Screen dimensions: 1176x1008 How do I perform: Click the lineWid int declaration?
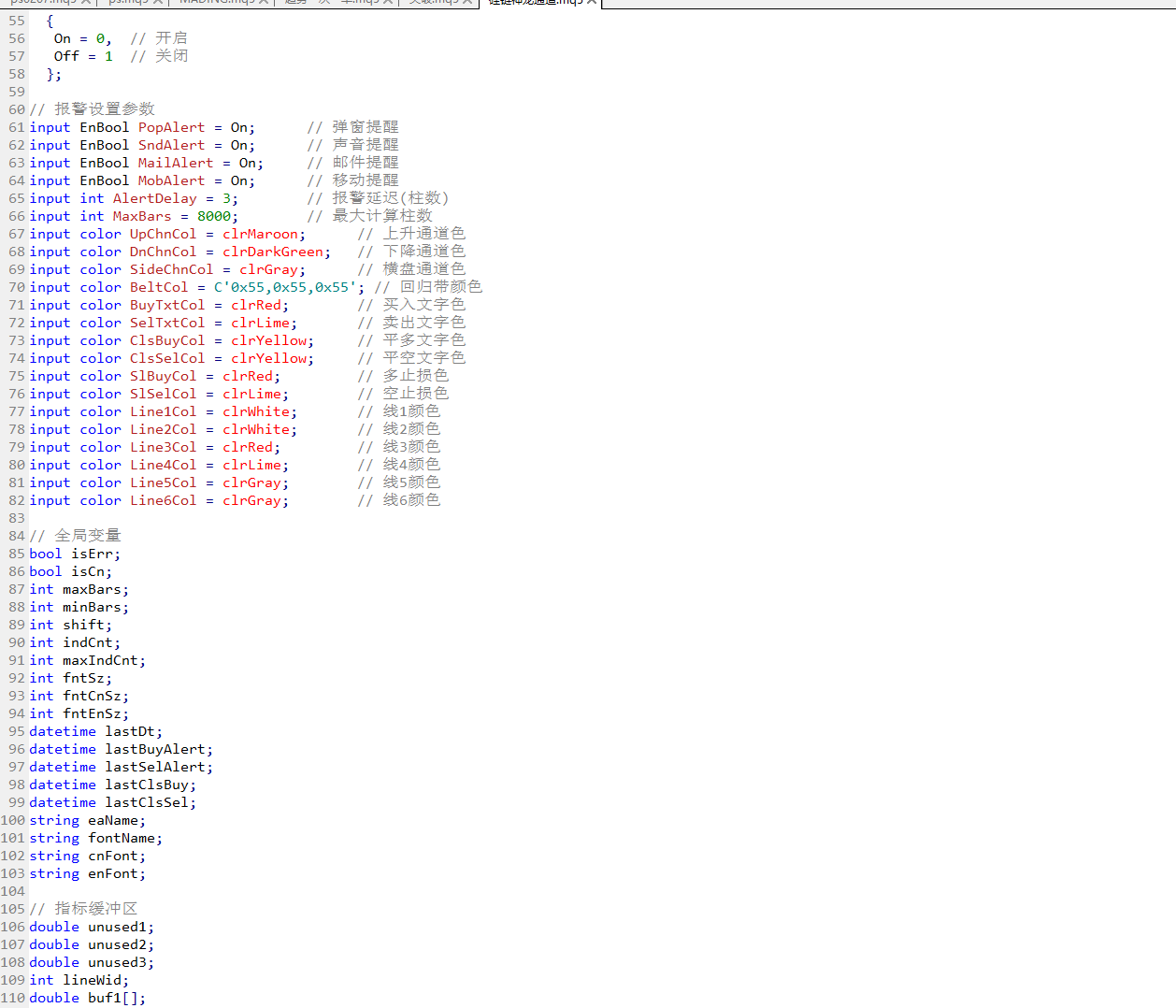(x=79, y=980)
